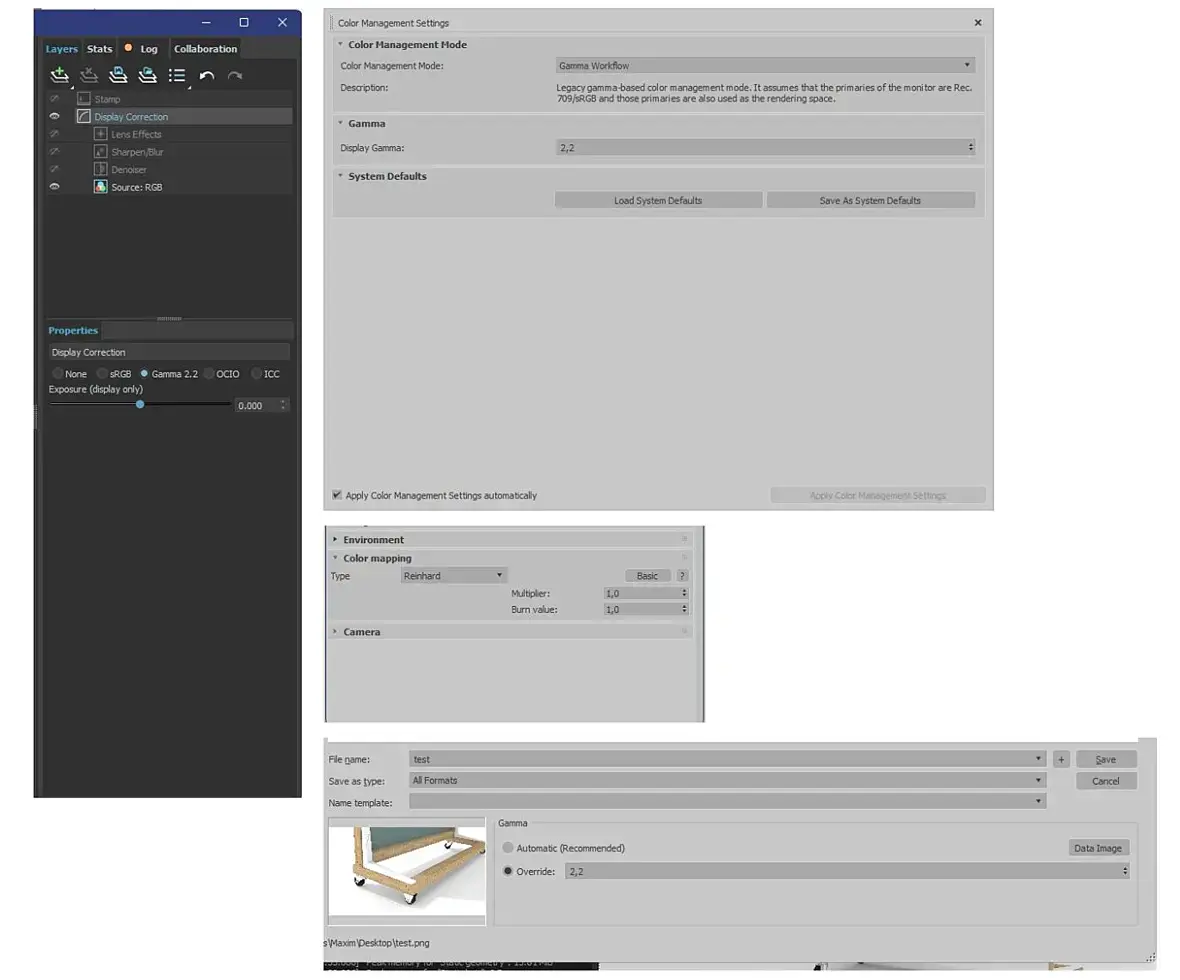This screenshot has height=980, width=1180.
Task: Toggle visibility of the Stamp layer
Action: pyautogui.click(x=54, y=99)
